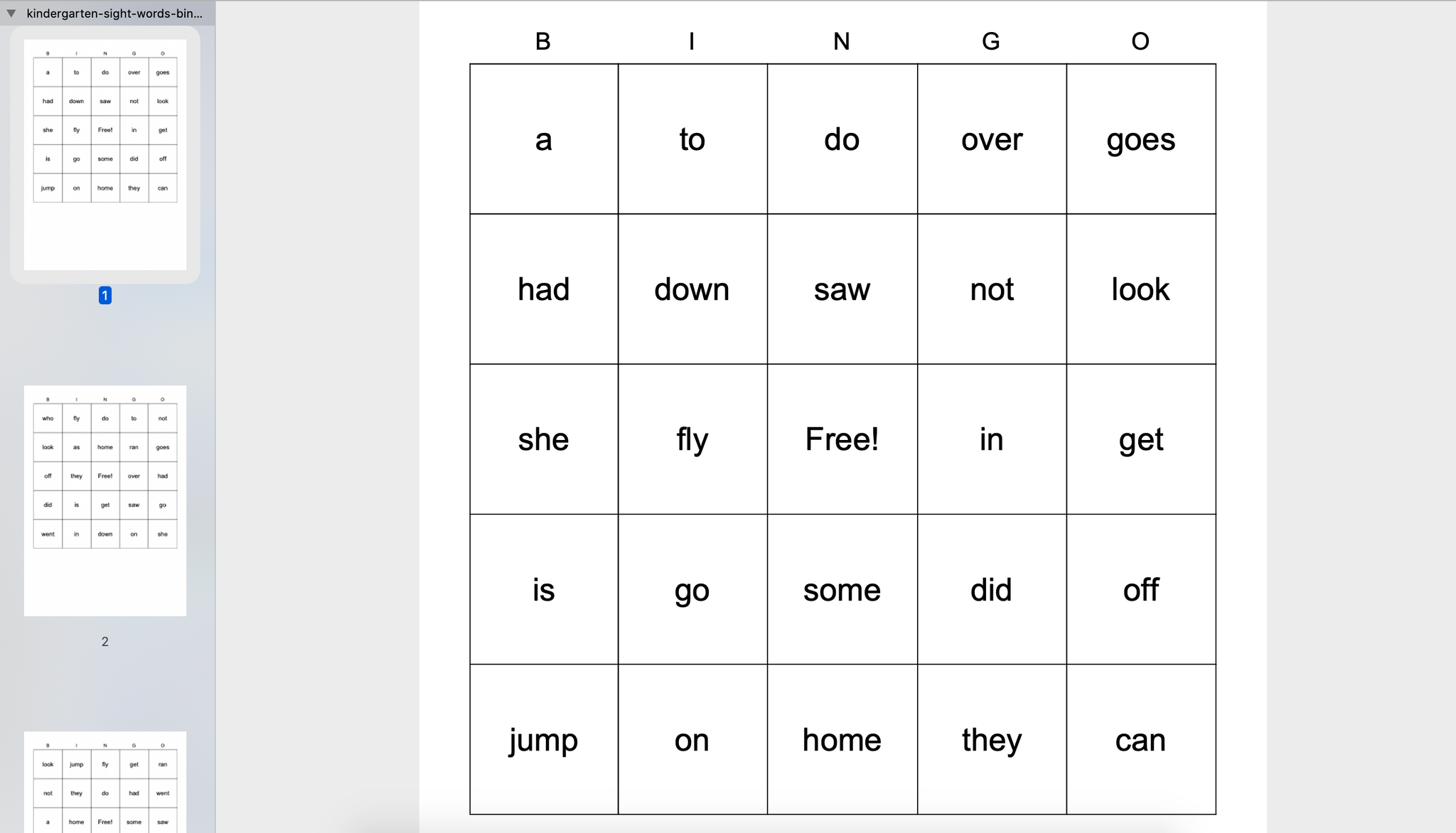This screenshot has width=1456, height=833.
Task: Click the 'look' cell in column O
Action: (x=1140, y=289)
